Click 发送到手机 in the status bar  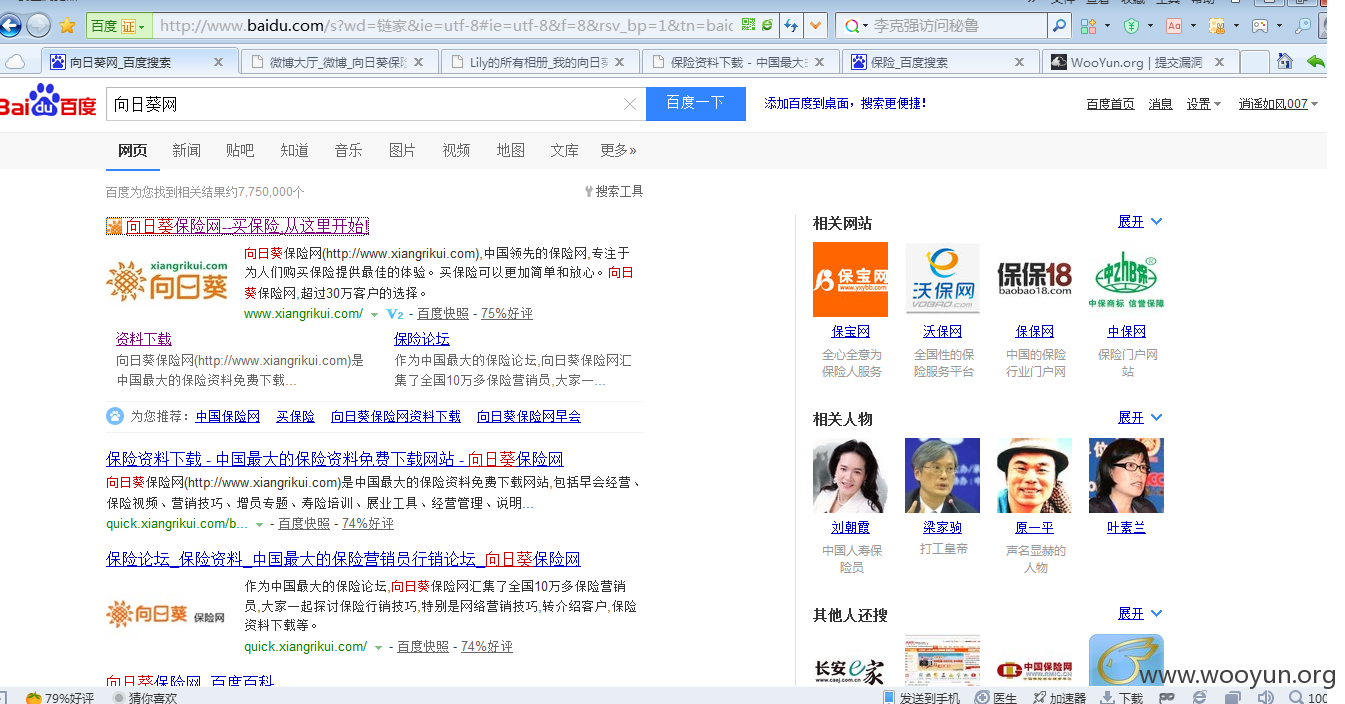point(922,697)
